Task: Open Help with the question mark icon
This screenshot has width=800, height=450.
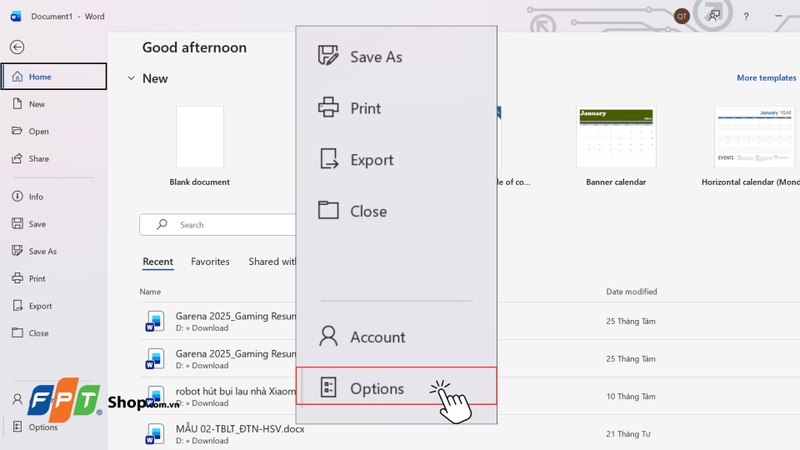Action: [746, 16]
